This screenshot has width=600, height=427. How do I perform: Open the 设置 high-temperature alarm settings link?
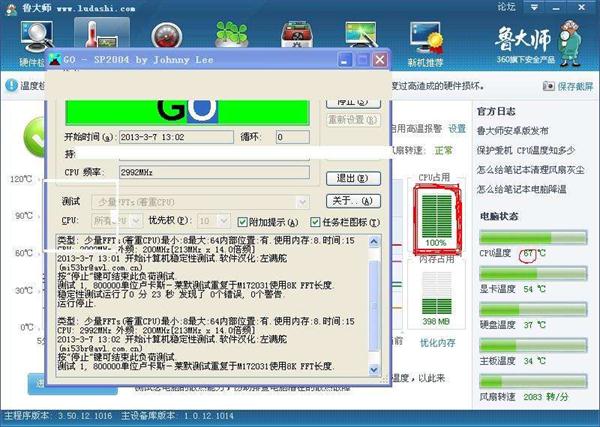(x=457, y=129)
